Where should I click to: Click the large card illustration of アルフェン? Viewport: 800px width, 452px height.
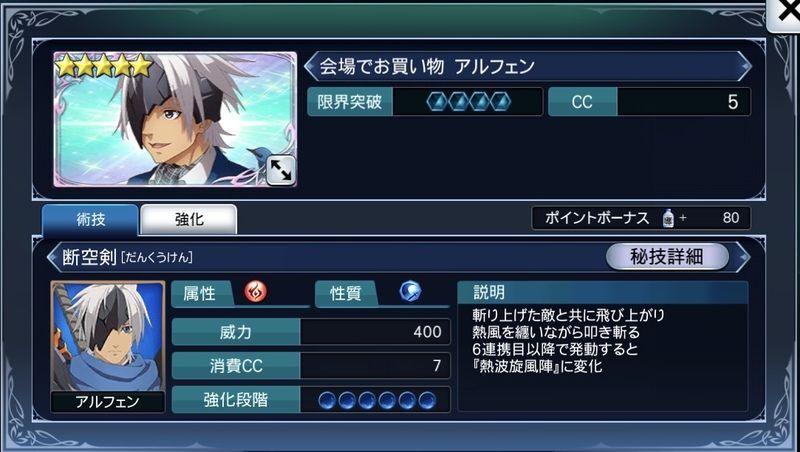click(175, 119)
